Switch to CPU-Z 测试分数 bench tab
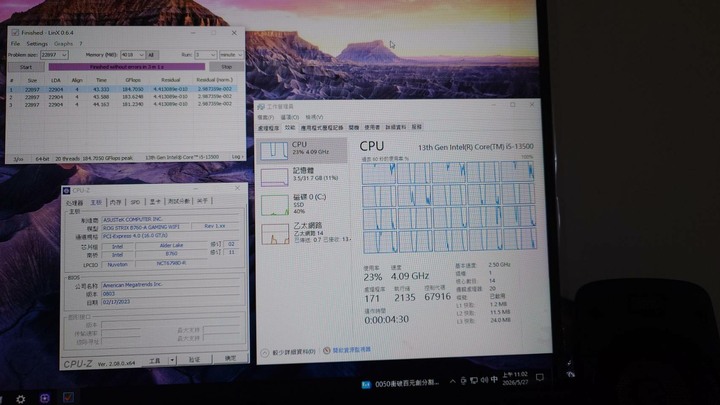Screen dimensions: 720x405 click(x=179, y=201)
